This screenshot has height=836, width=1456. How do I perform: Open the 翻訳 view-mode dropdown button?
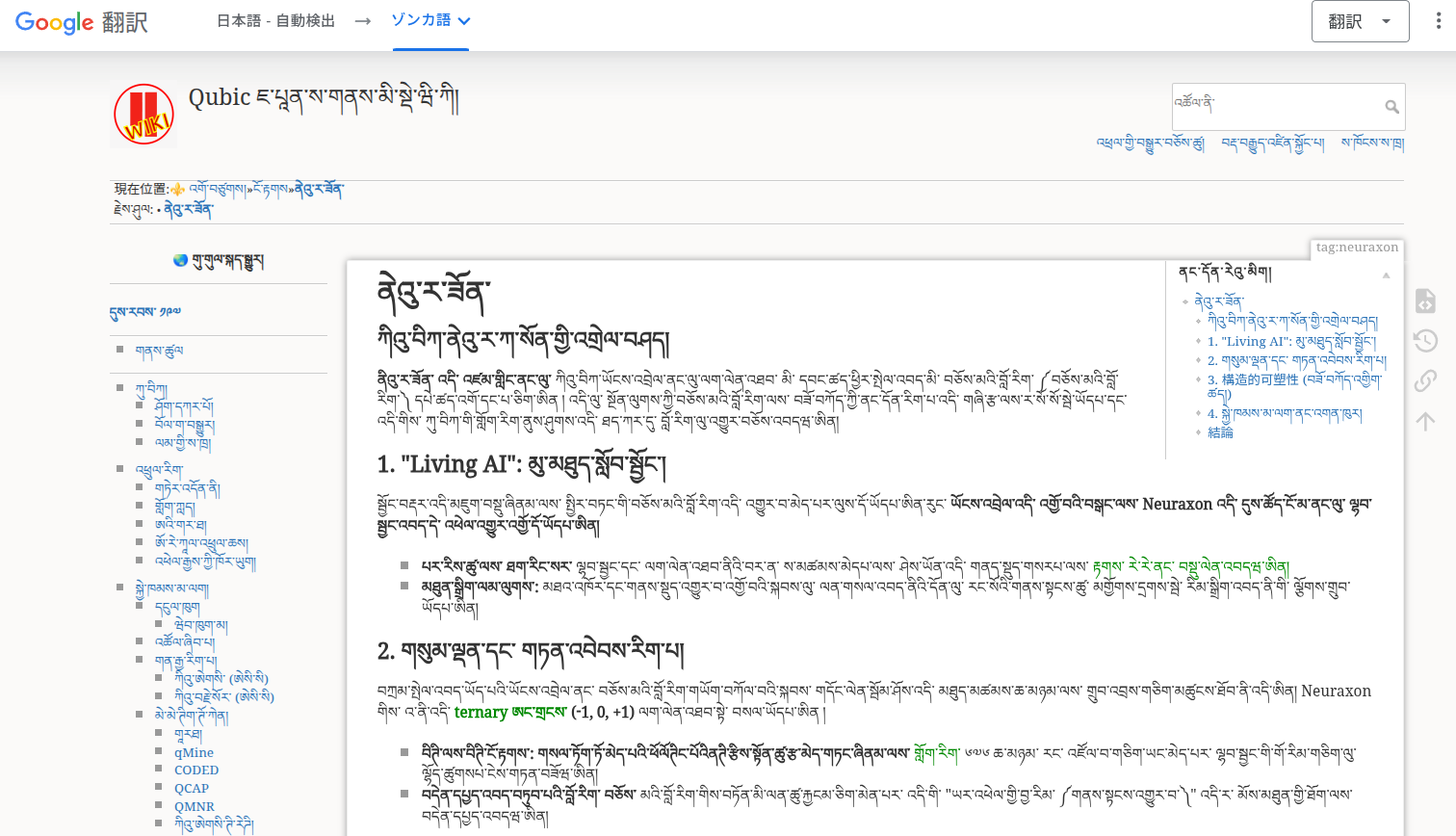click(x=1360, y=21)
